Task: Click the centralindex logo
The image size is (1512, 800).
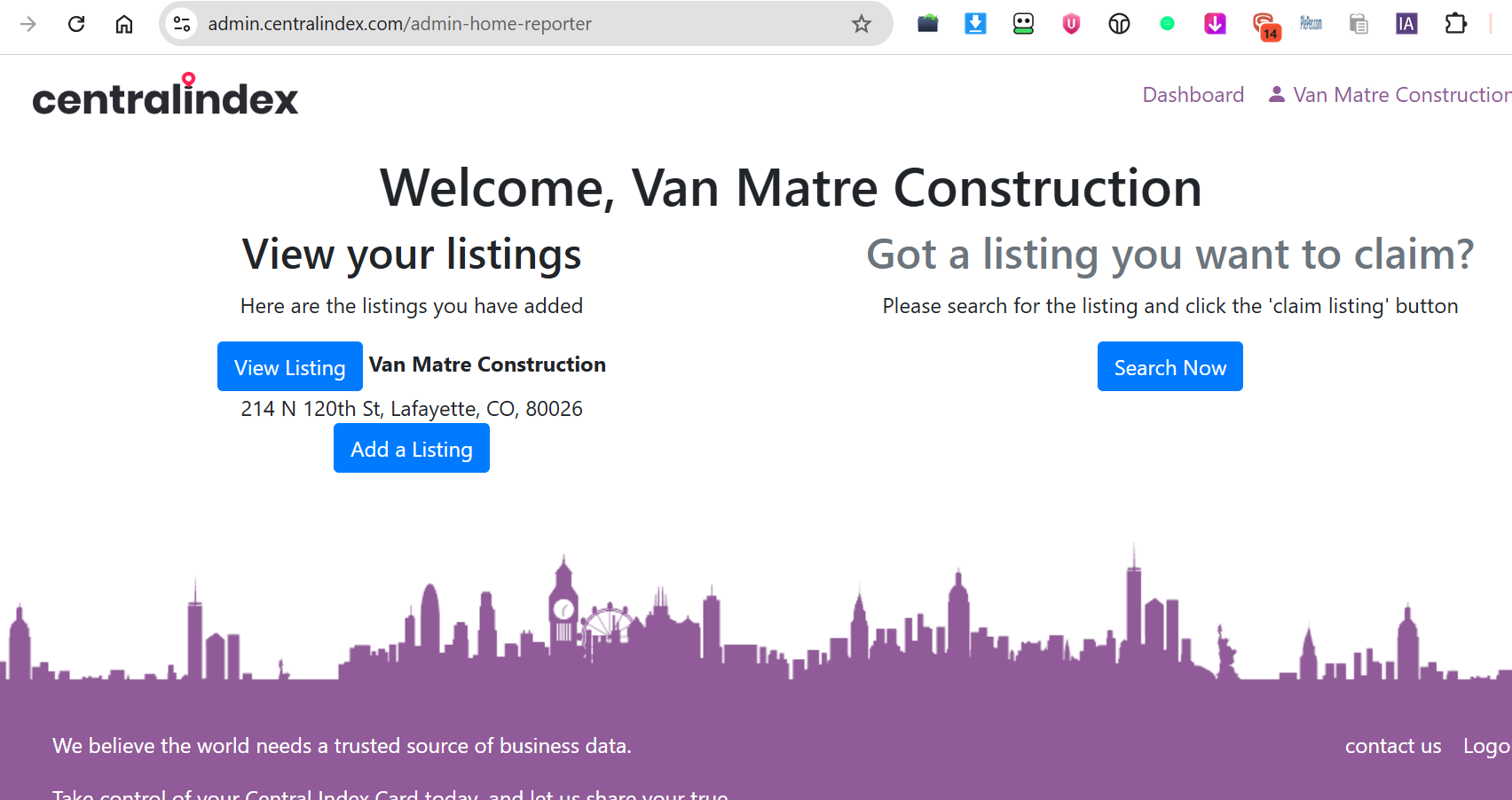Action: (x=165, y=95)
